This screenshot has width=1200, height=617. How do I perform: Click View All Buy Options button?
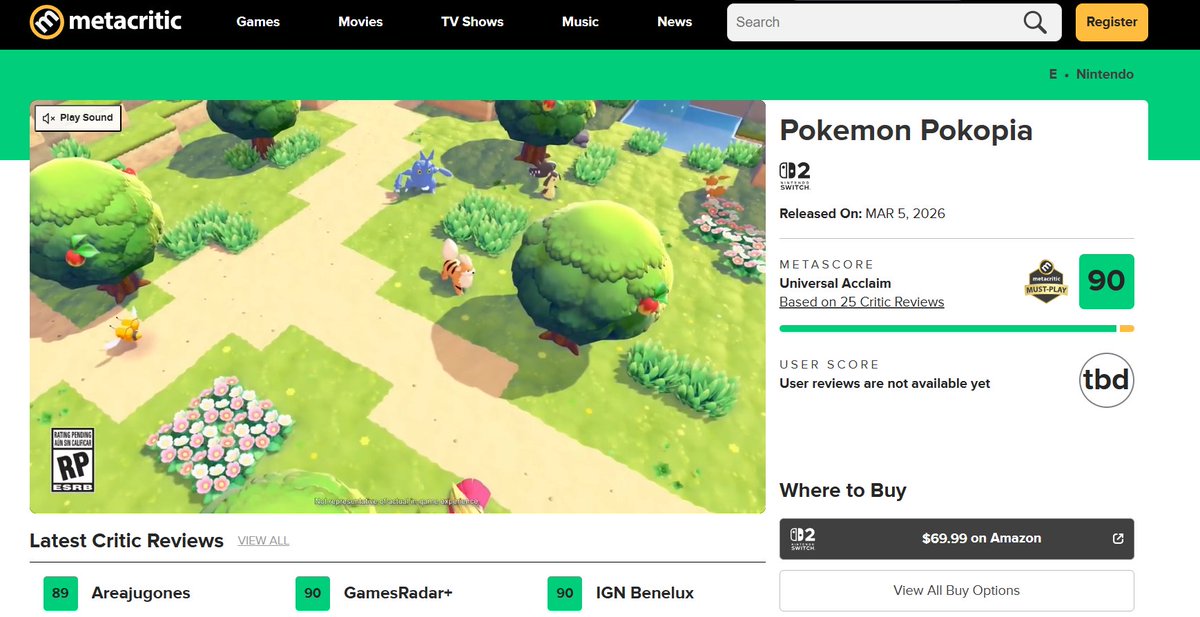tap(957, 591)
